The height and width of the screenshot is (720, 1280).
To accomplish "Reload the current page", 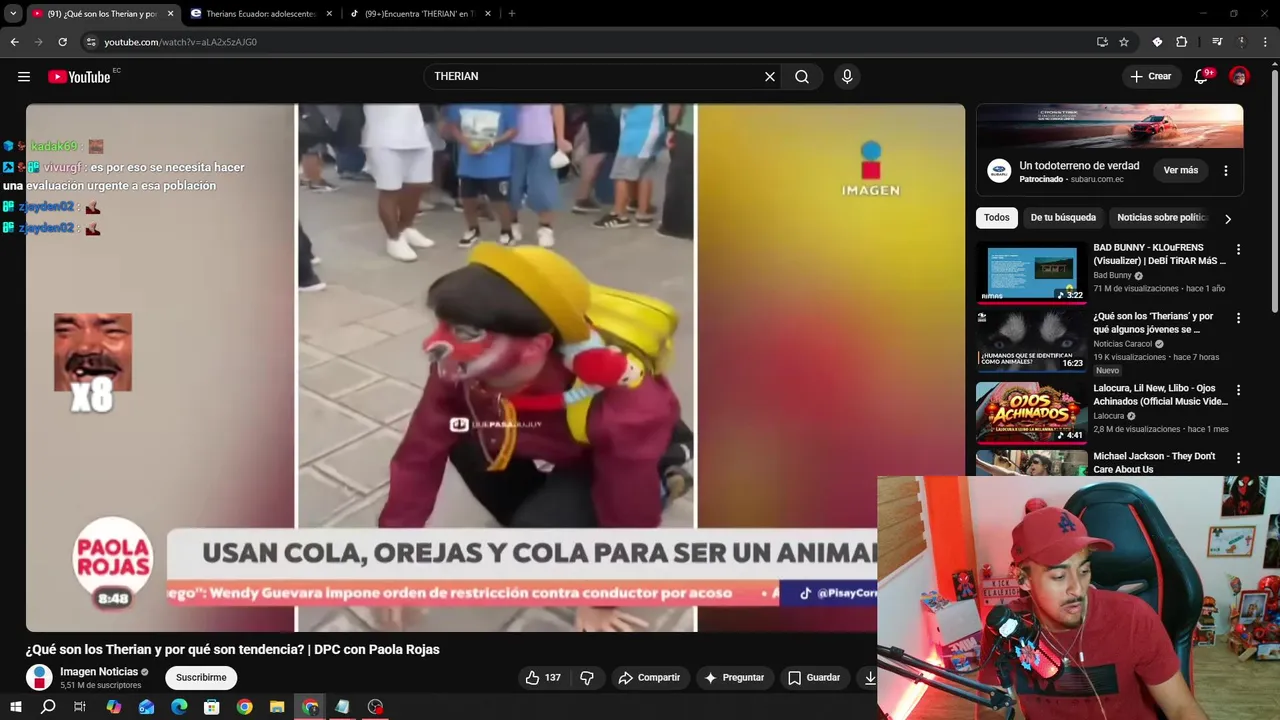I will click(62, 42).
